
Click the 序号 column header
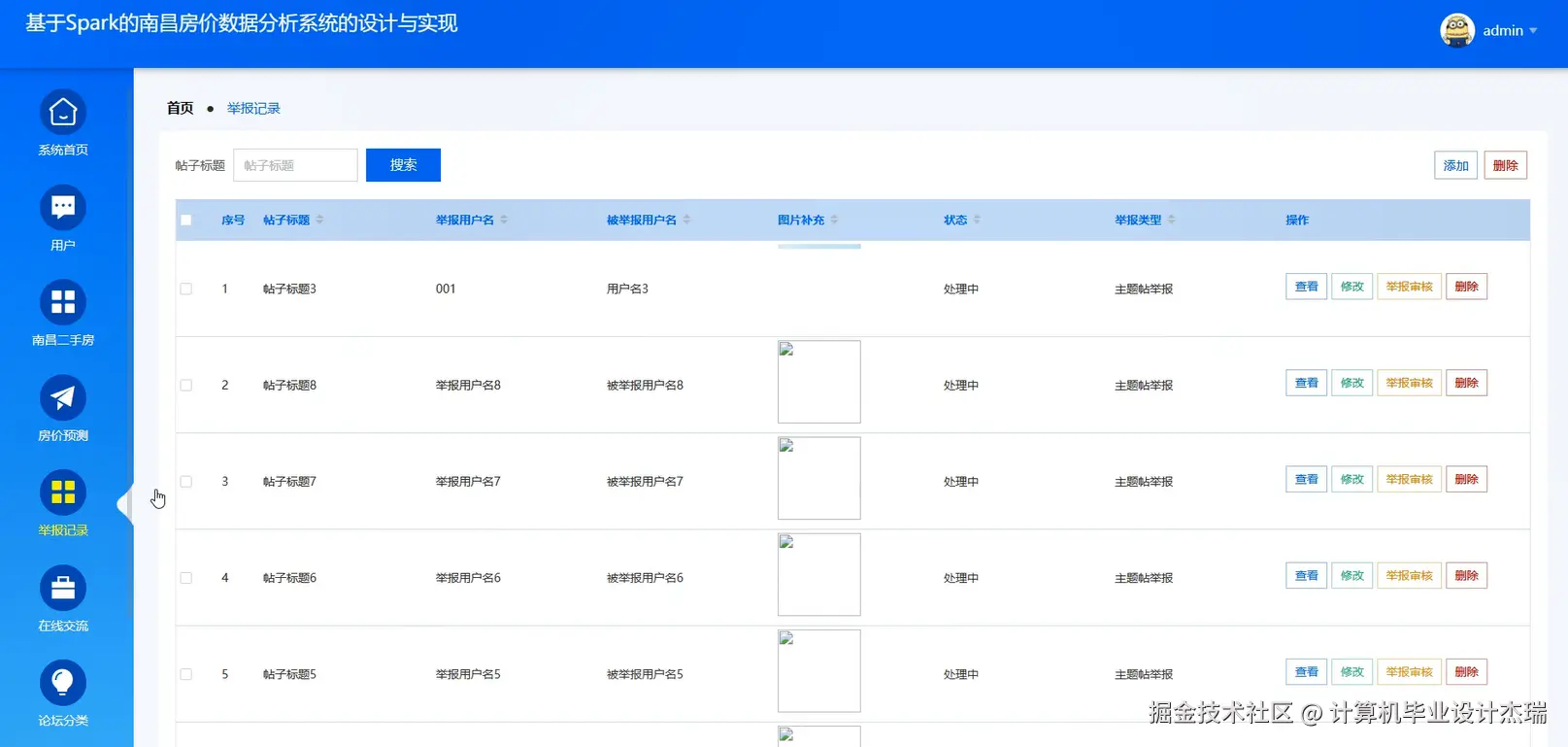[x=233, y=221]
